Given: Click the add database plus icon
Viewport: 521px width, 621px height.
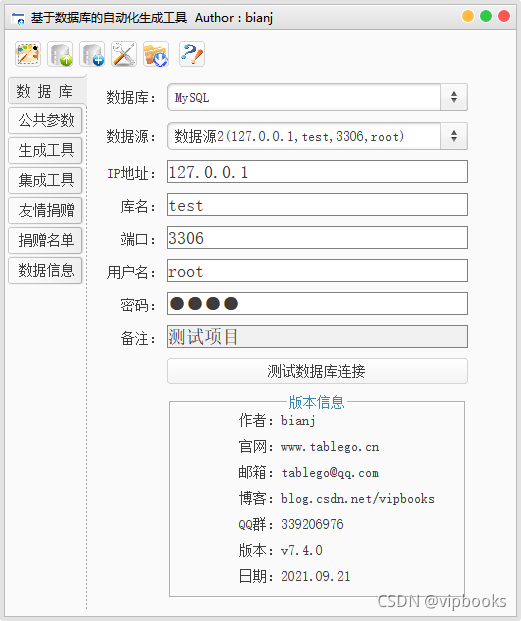Looking at the screenshot, I should click(x=92, y=54).
